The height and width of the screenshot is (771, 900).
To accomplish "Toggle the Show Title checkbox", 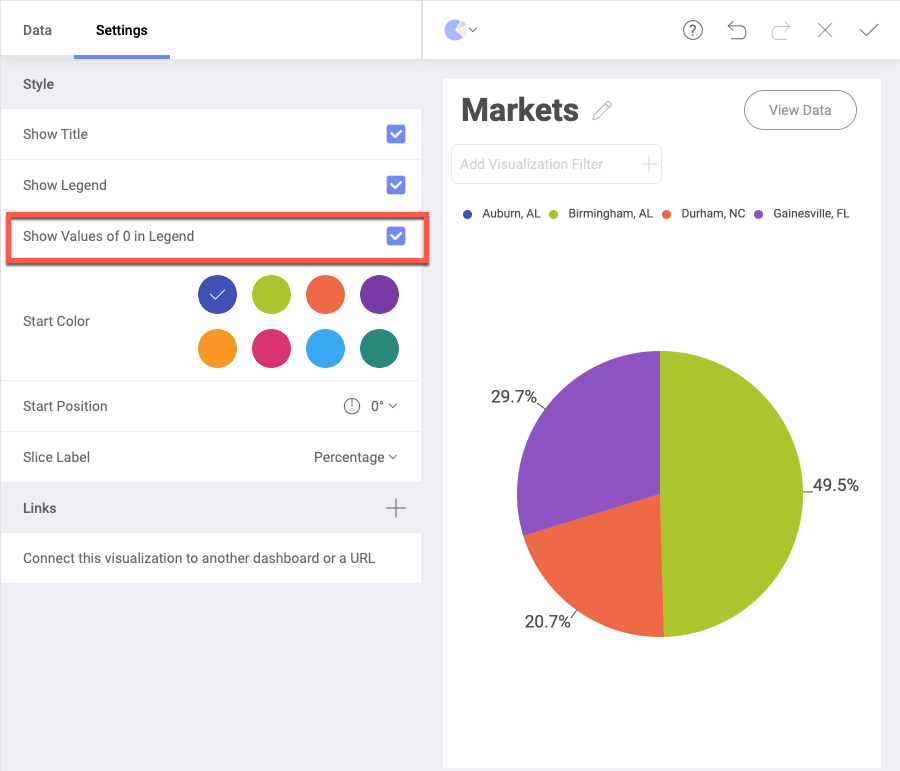I will (x=396, y=134).
